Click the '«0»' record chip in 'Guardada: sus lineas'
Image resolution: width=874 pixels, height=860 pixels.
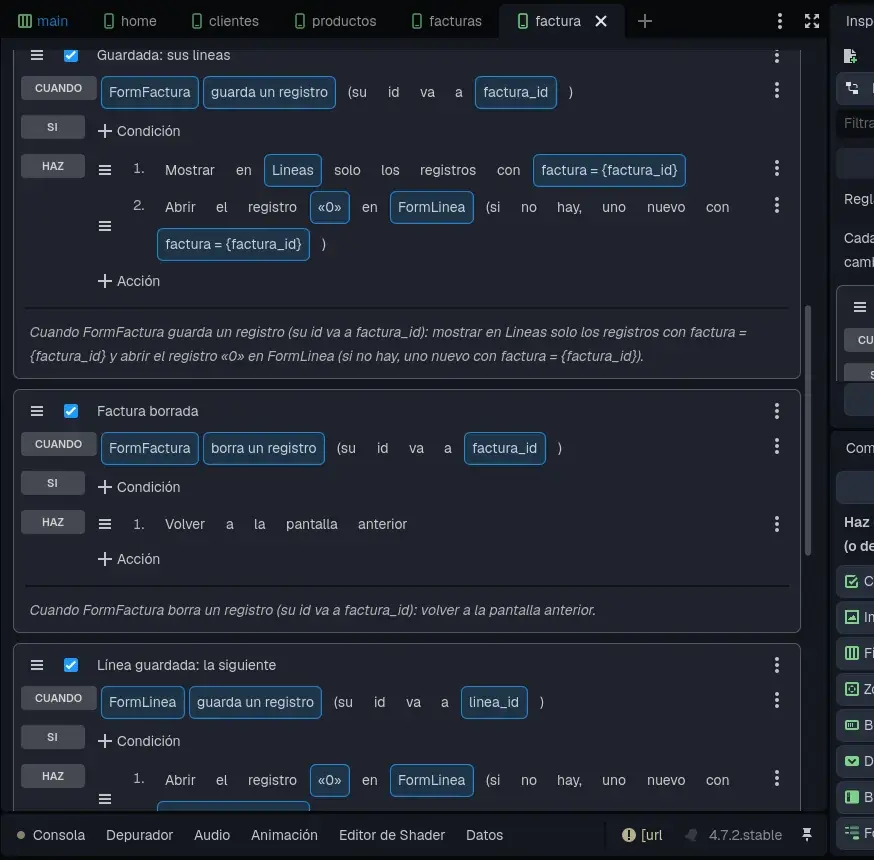click(330, 207)
